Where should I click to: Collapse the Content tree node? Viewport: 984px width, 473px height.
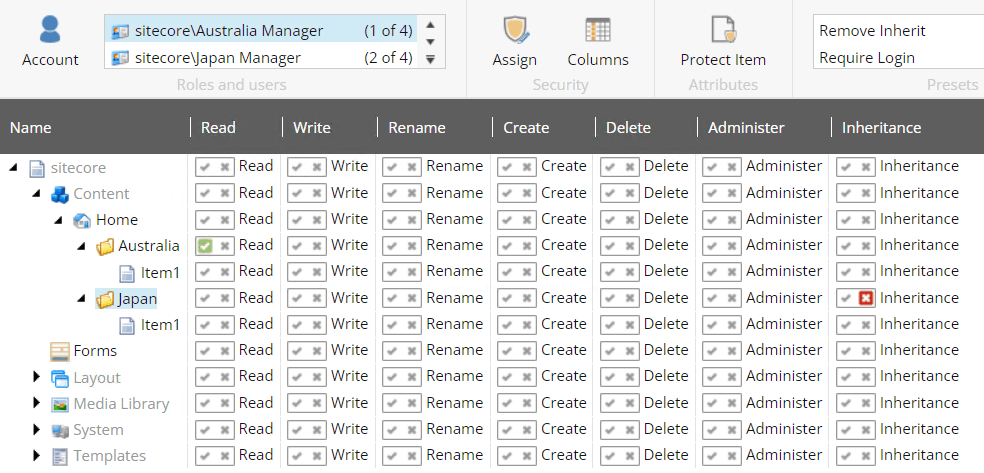point(36,194)
